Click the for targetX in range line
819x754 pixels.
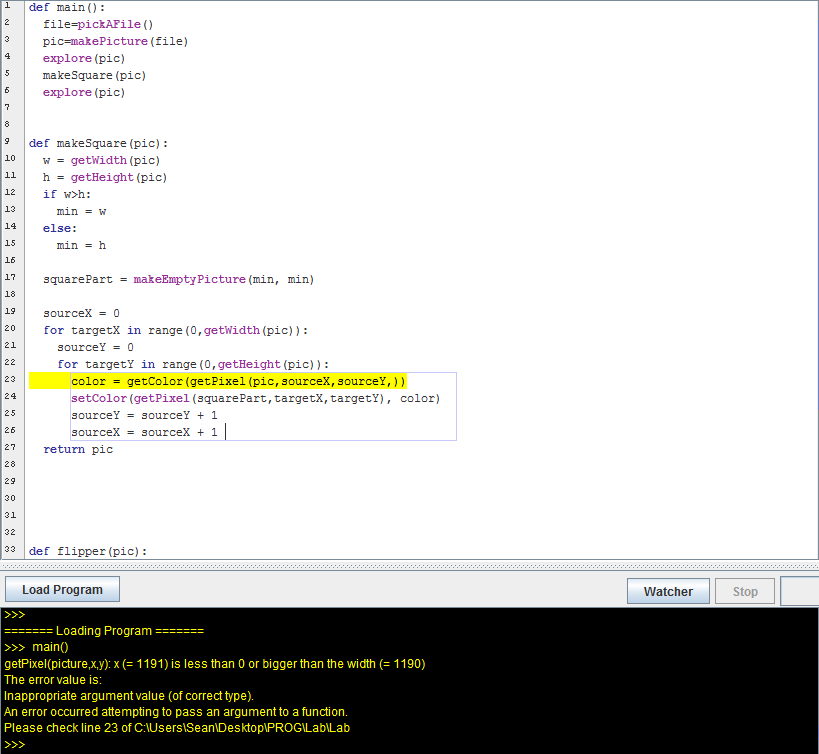(x=175, y=330)
